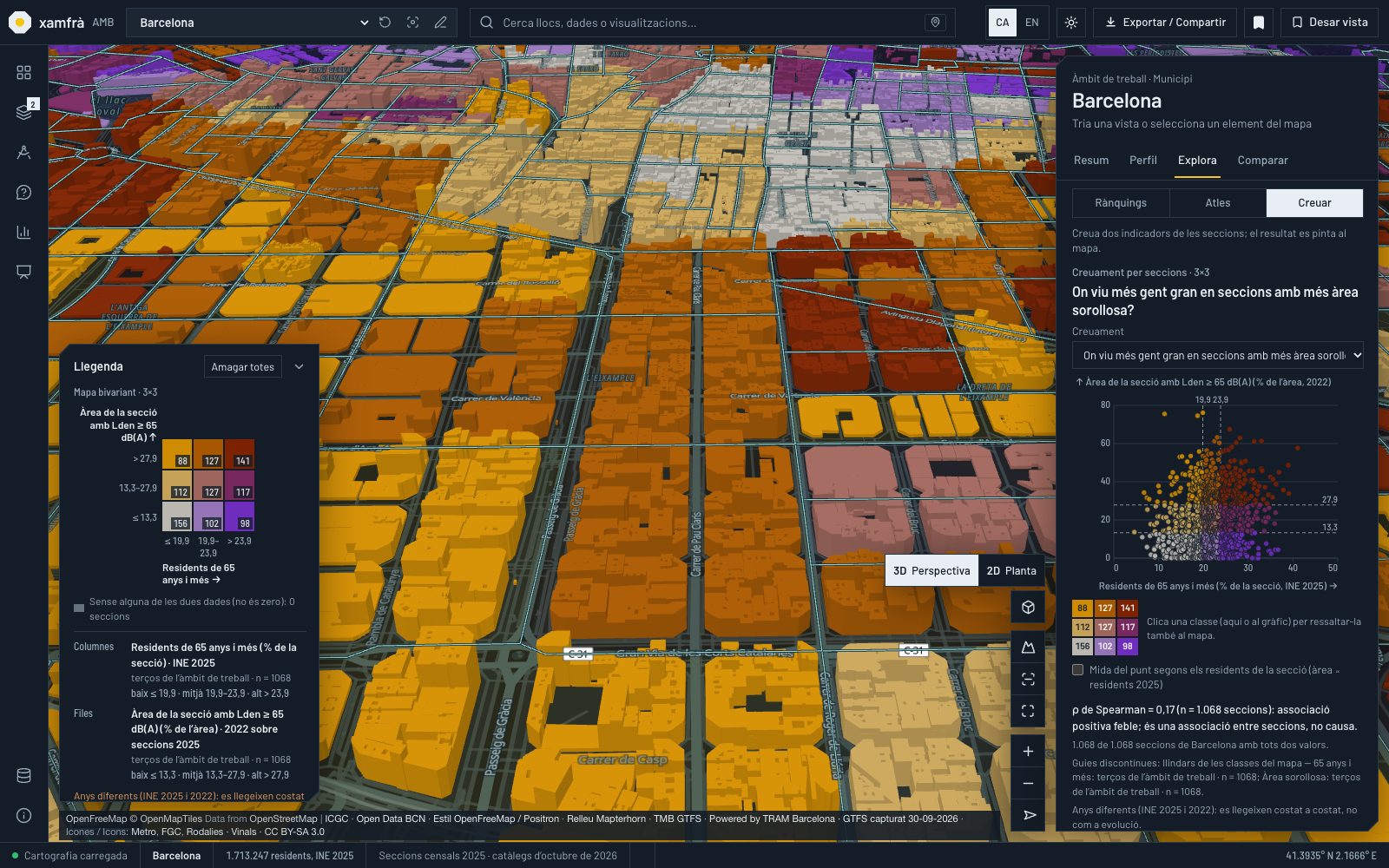
Task: Open the Creuament question dropdown
Action: point(1218,355)
